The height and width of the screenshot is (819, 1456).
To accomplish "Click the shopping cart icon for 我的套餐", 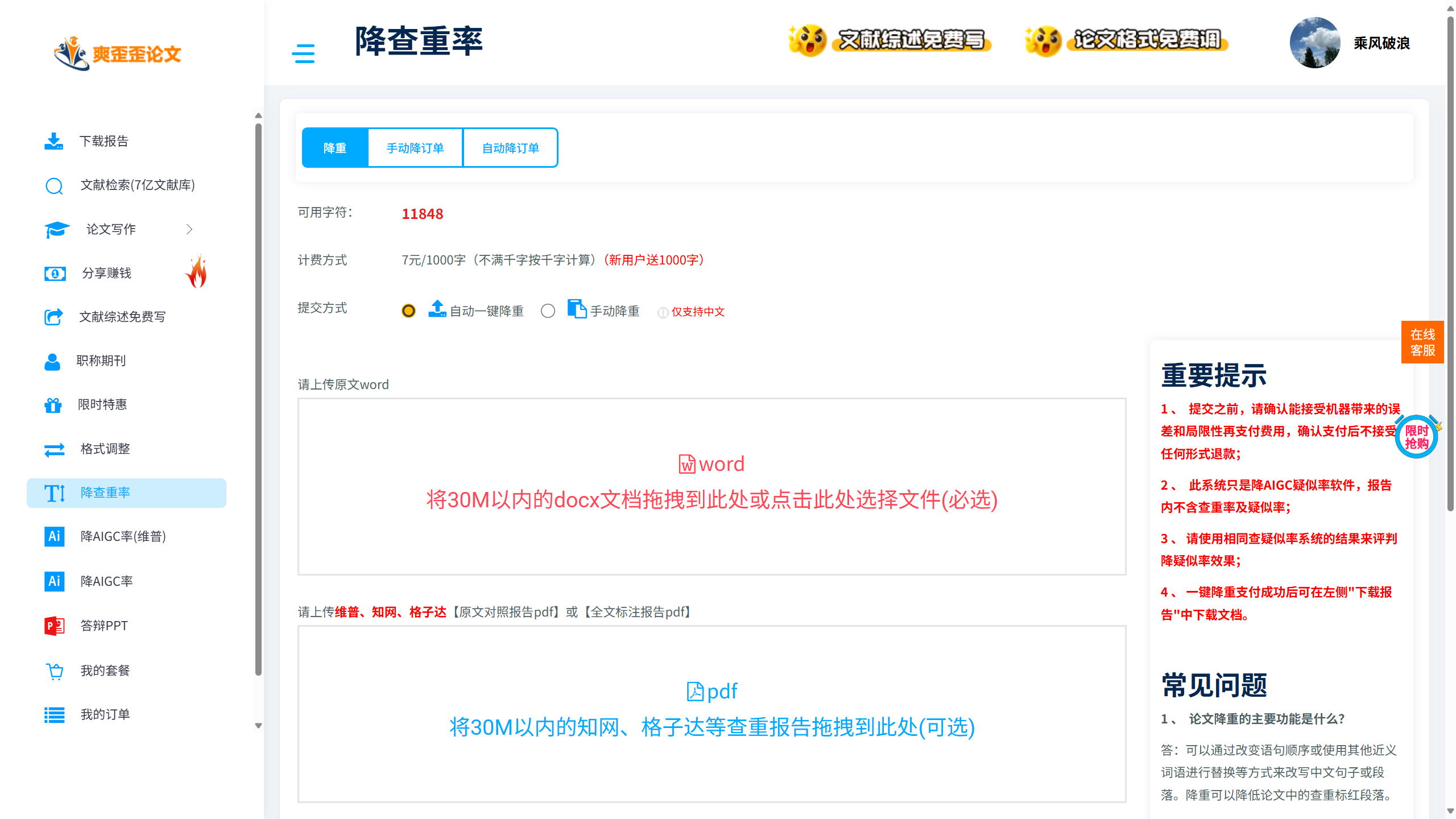I will [55, 671].
